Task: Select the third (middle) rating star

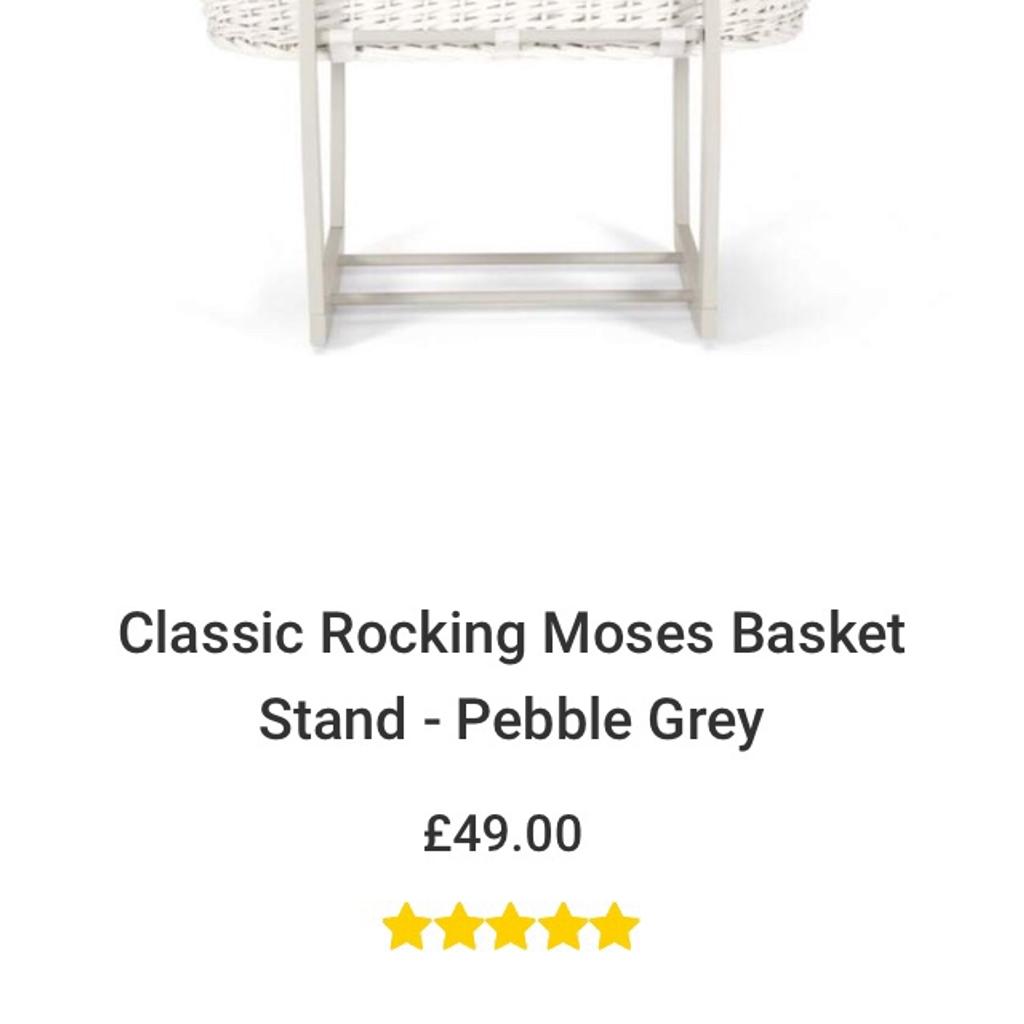Action: coord(511,926)
